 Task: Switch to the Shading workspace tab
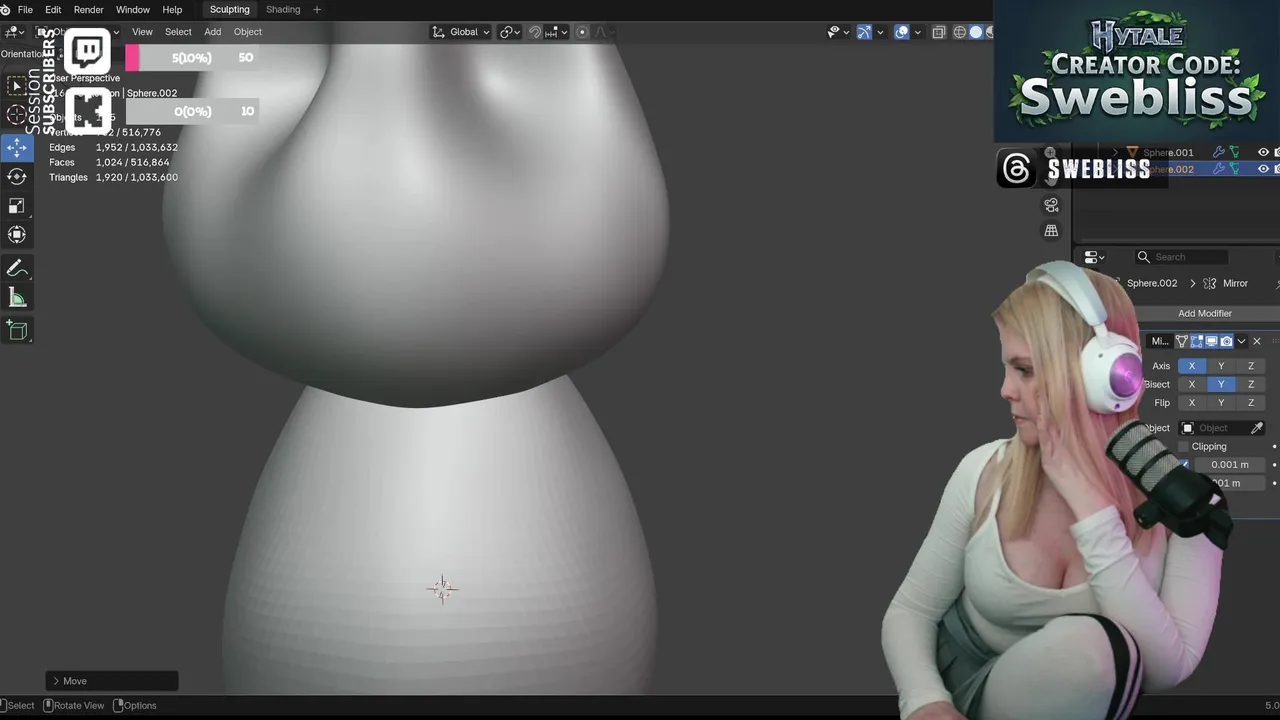pyautogui.click(x=283, y=10)
